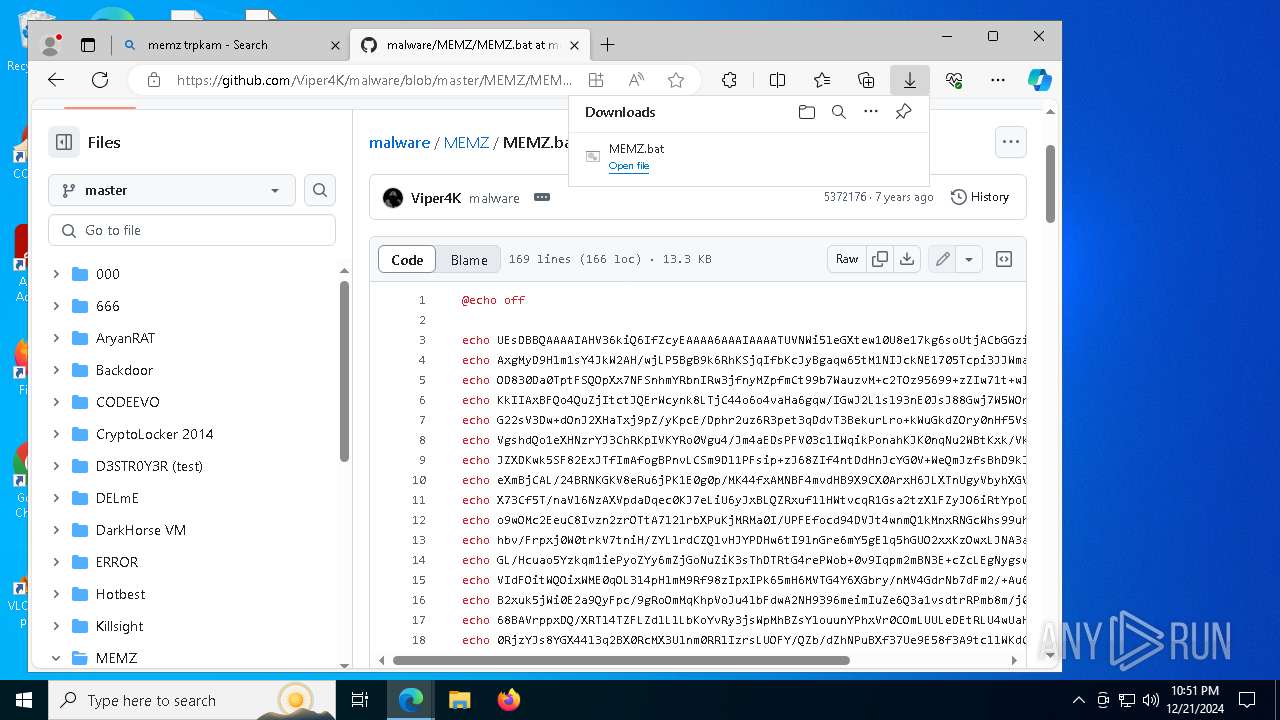Viewport: 1280px width, 720px height.
Task: Add this page to favorites star
Action: coord(676,80)
